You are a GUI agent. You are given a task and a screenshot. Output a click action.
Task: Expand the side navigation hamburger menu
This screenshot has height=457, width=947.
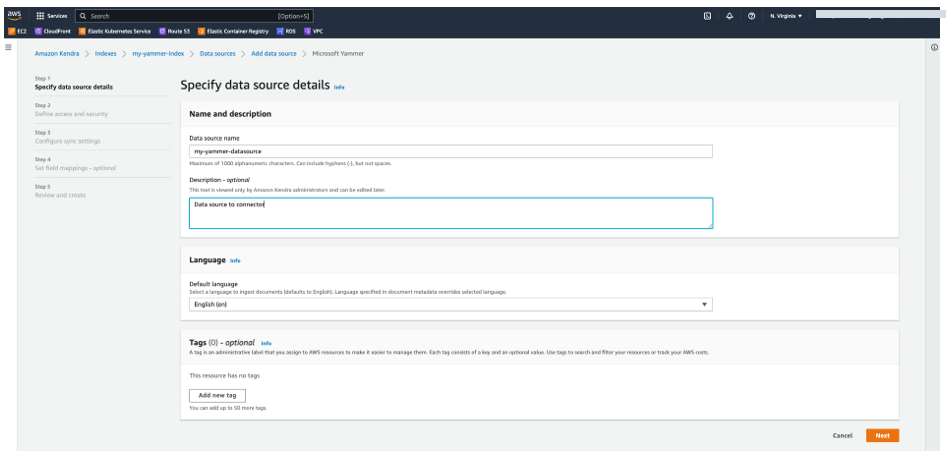pos(8,47)
